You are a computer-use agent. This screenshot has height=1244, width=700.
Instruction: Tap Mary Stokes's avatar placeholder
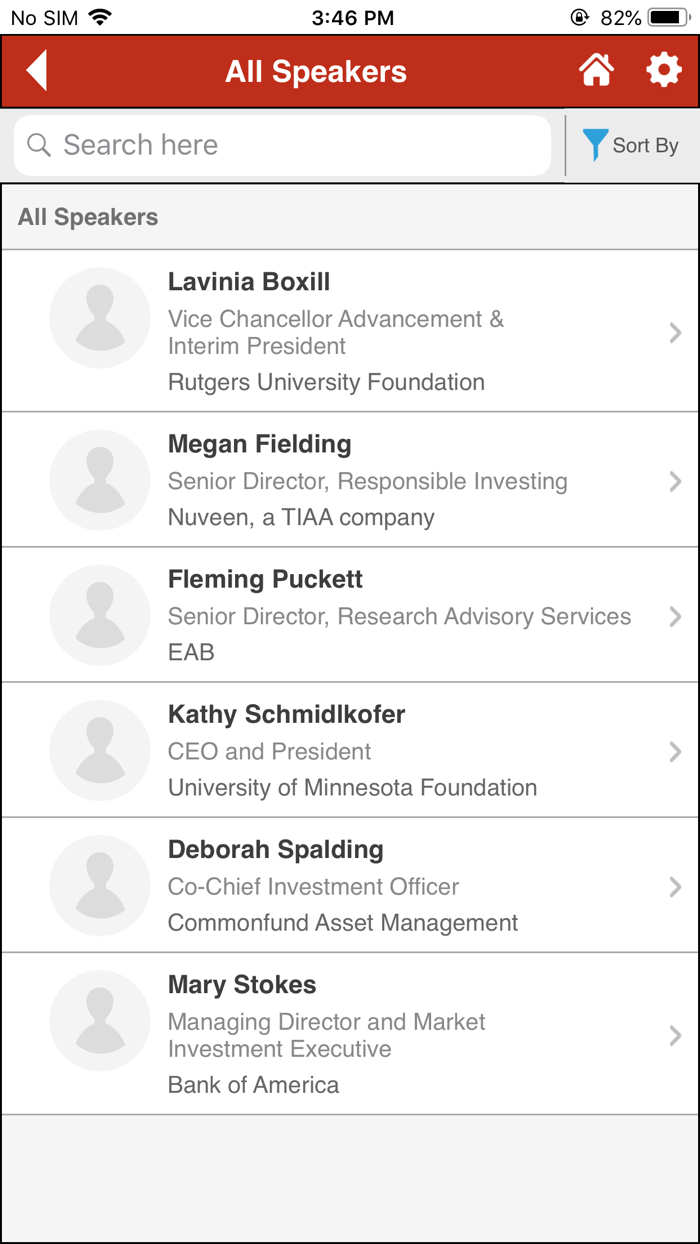pyautogui.click(x=100, y=1021)
